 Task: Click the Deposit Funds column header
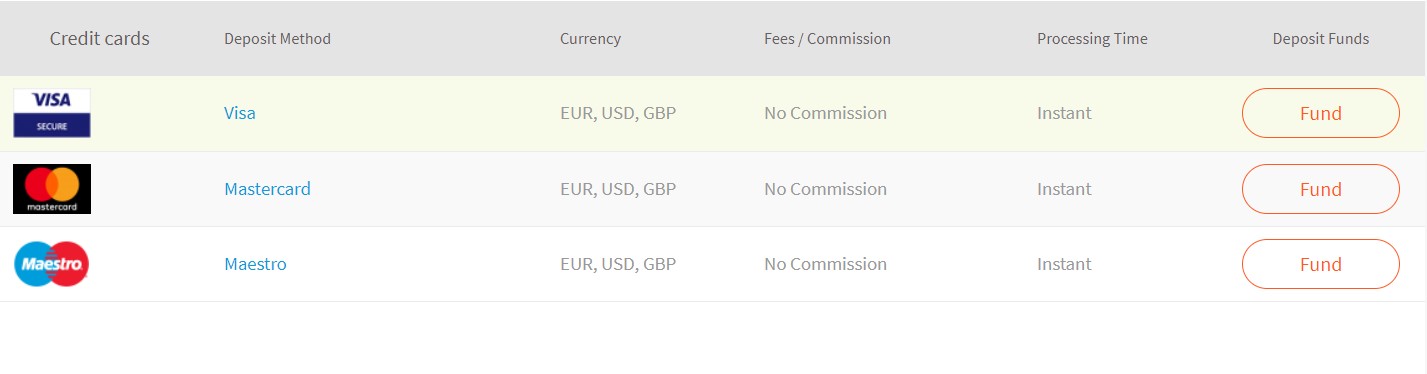(1321, 39)
